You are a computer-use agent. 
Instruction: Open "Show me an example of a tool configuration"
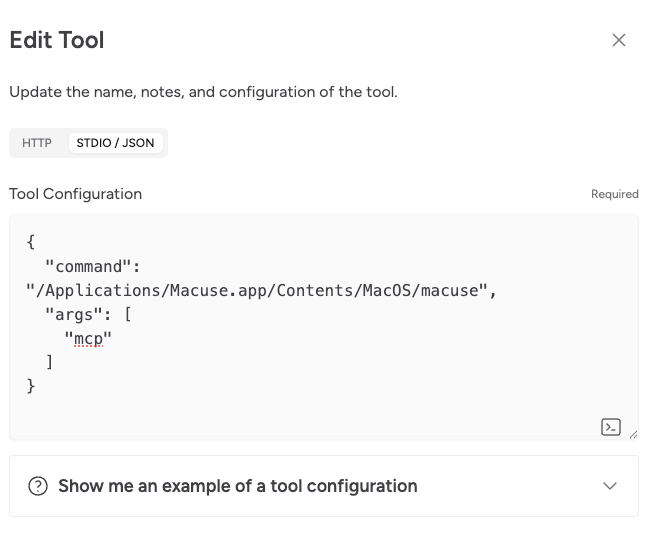click(237, 487)
